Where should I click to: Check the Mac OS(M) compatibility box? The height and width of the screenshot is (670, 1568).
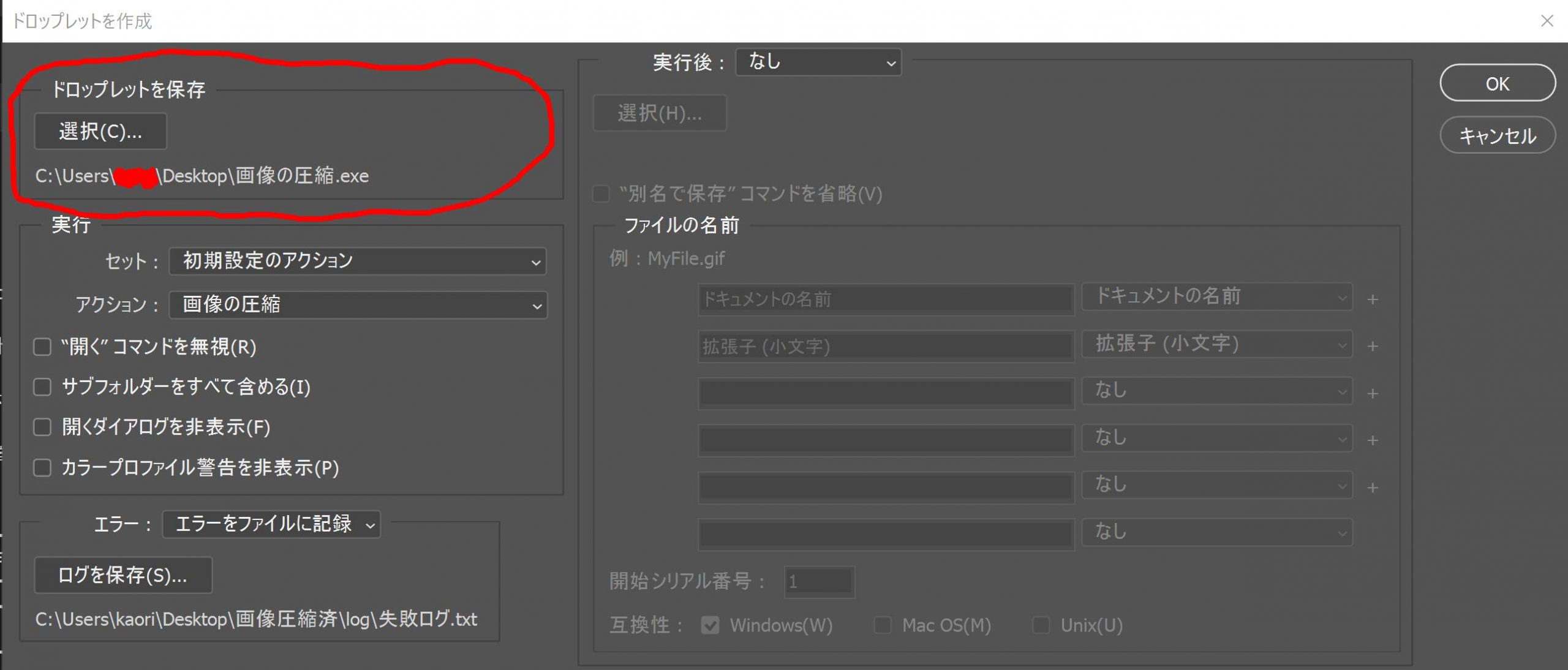point(883,625)
